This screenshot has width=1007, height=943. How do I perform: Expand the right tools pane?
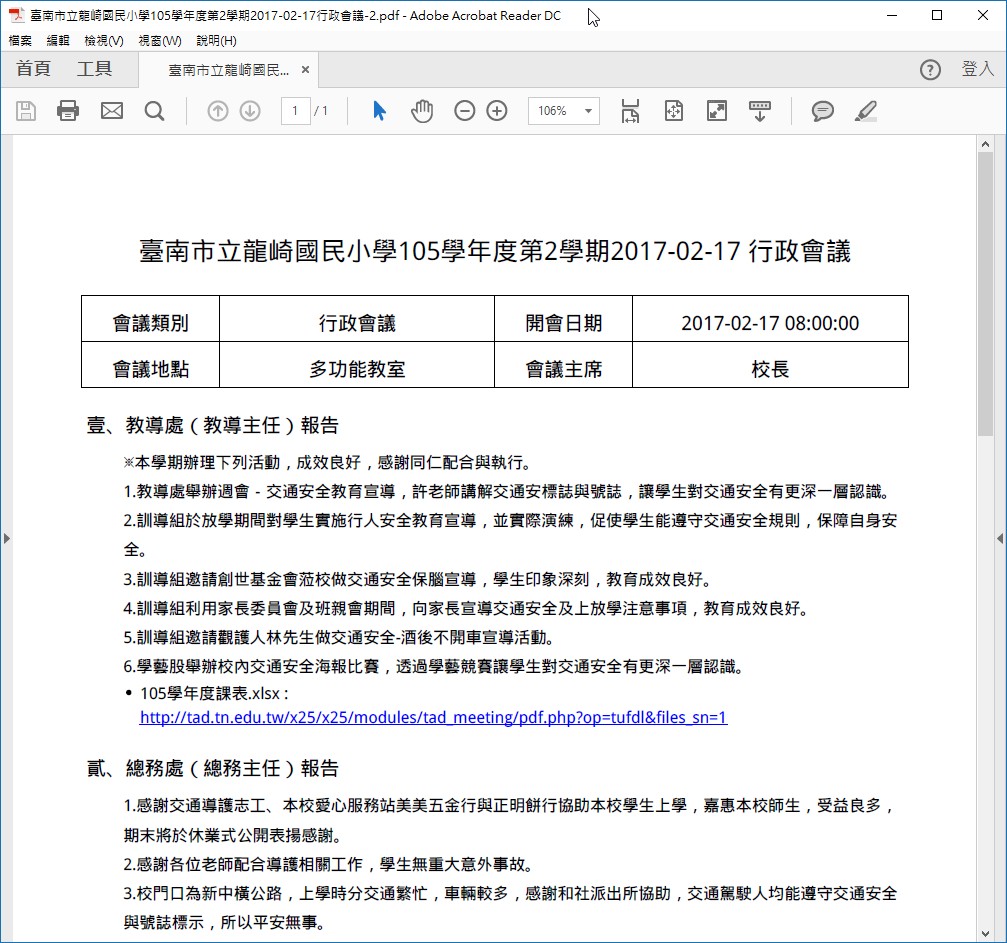999,538
